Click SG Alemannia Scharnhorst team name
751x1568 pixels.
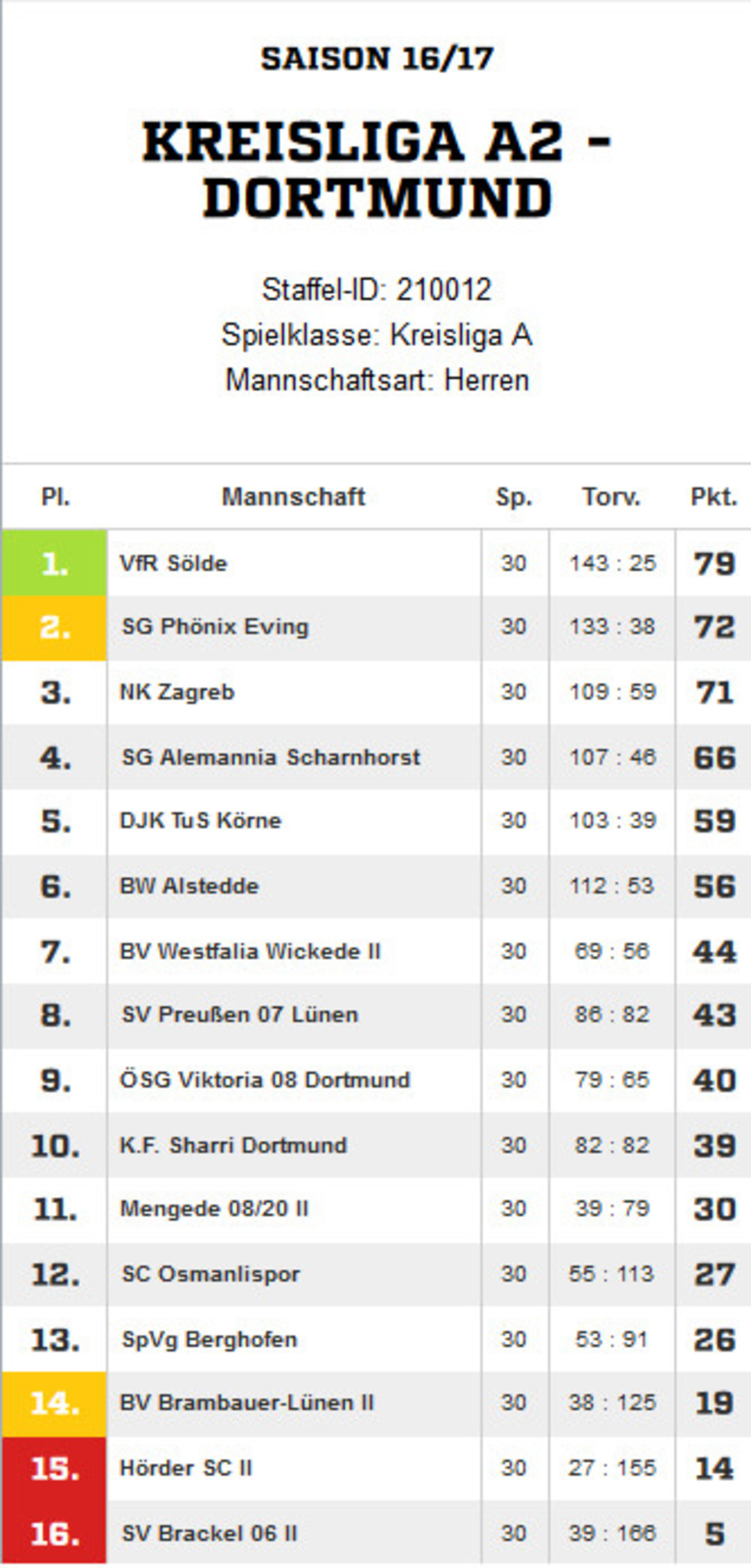(x=270, y=757)
